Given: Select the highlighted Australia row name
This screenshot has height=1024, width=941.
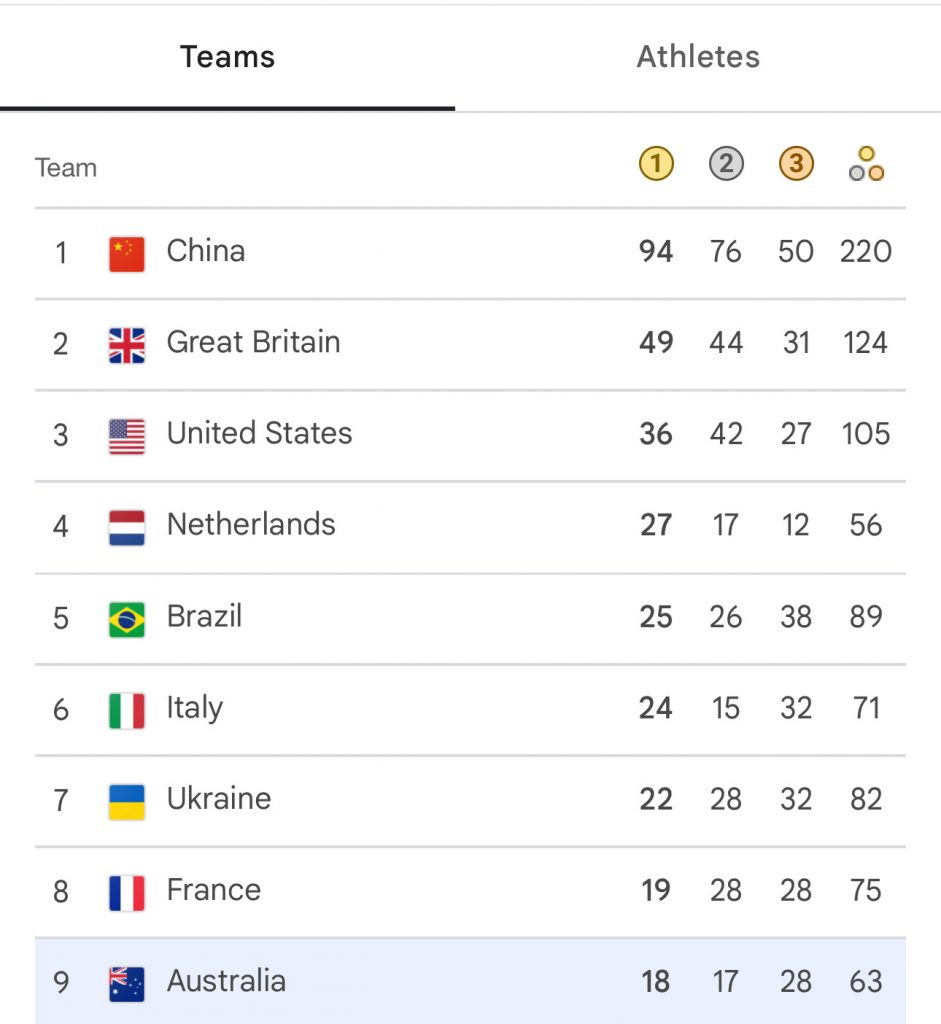Looking at the screenshot, I should [226, 981].
